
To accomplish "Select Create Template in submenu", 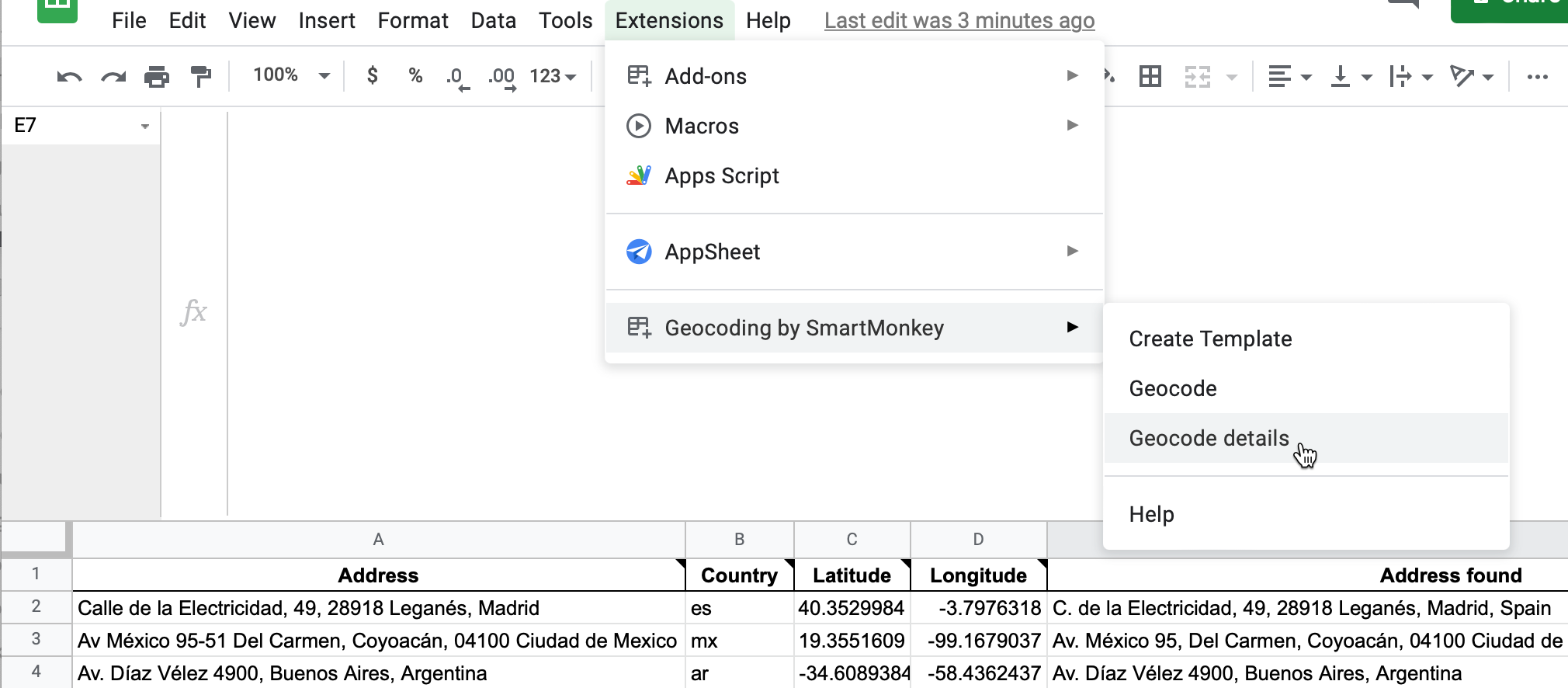I will point(1306,339).
